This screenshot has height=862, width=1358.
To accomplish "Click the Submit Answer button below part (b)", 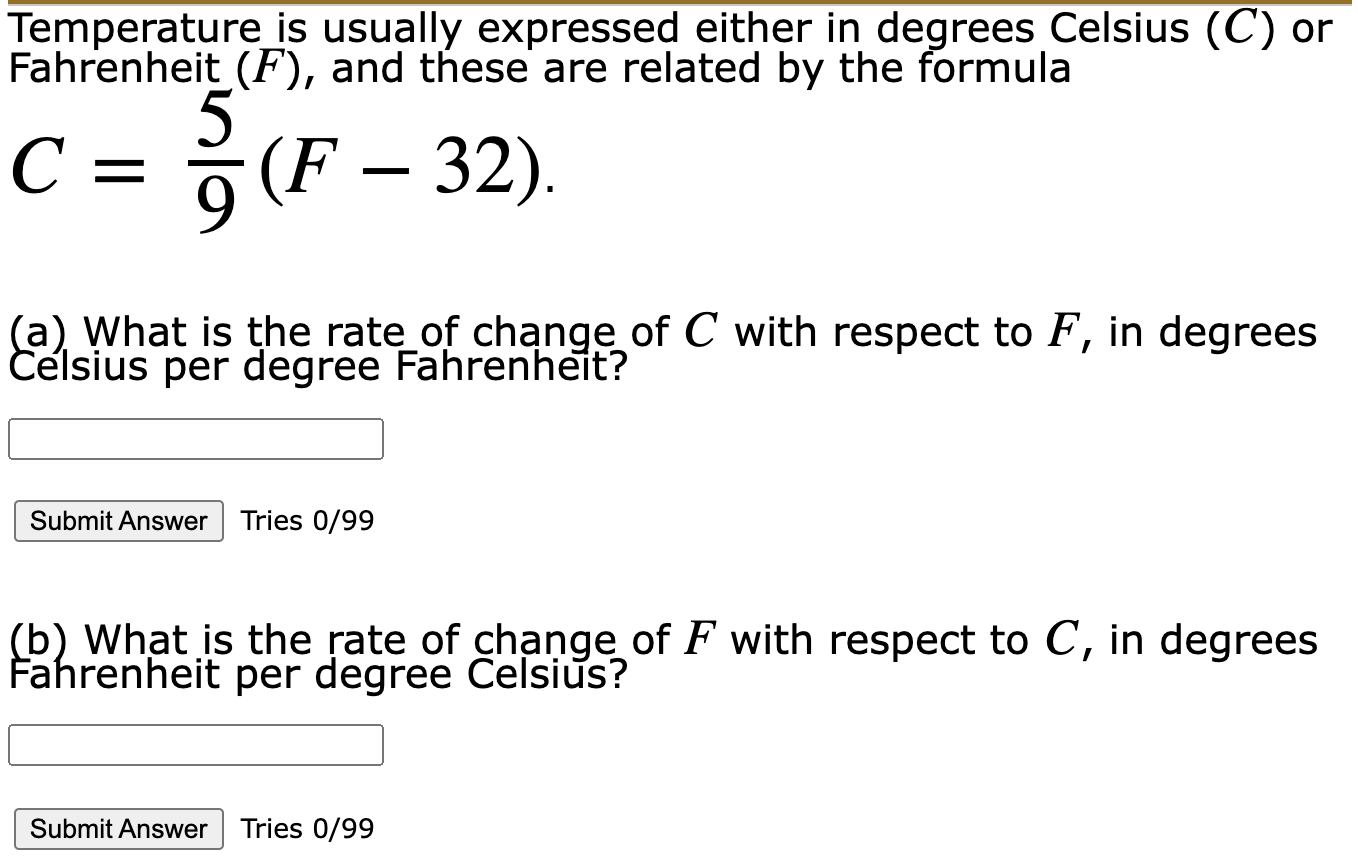I will click(118, 829).
